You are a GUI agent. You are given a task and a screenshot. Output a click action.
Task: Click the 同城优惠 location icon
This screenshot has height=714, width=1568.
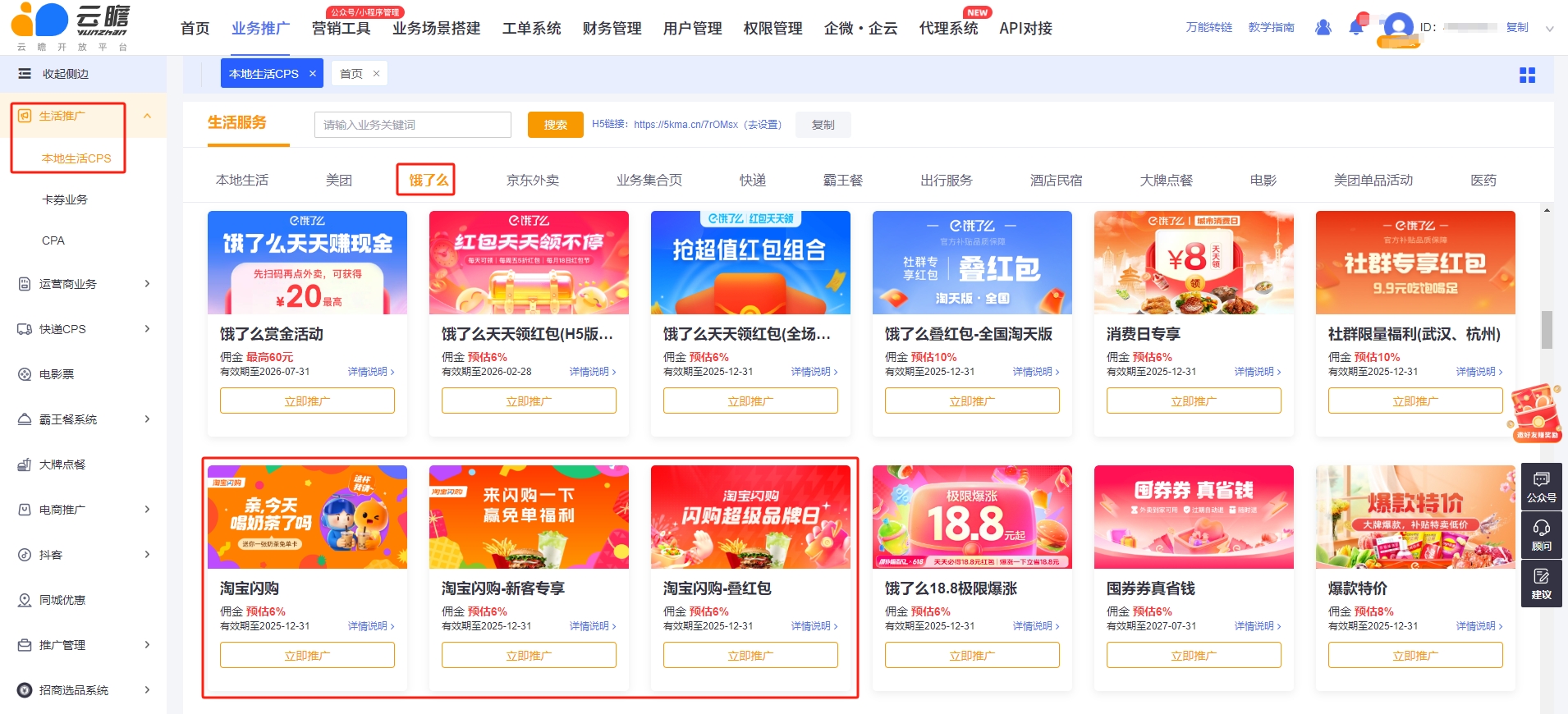click(25, 600)
